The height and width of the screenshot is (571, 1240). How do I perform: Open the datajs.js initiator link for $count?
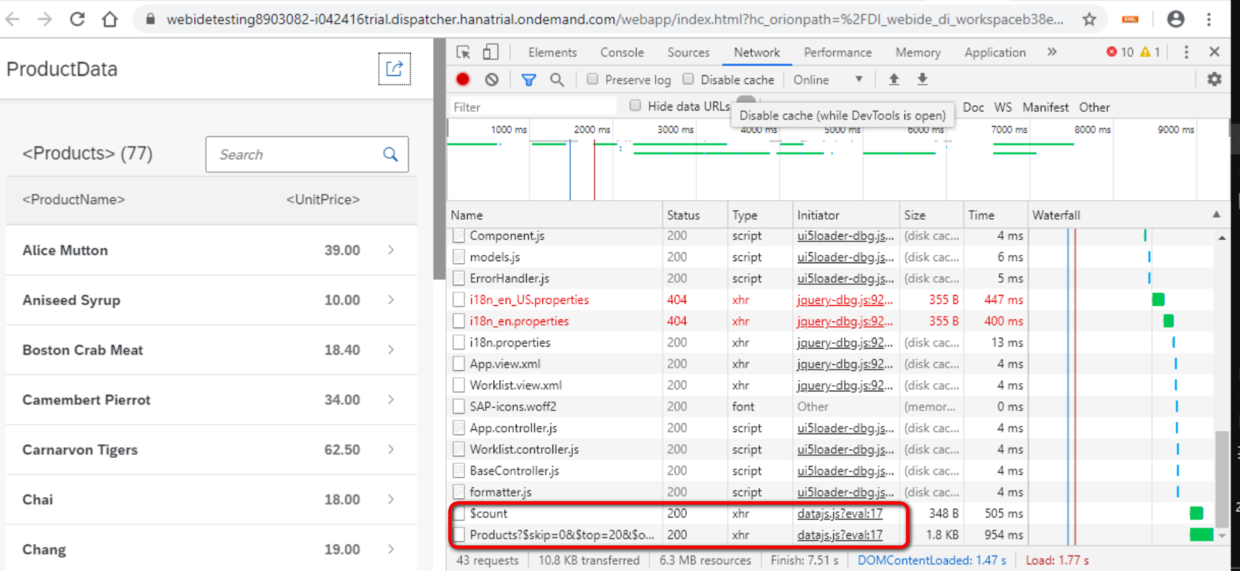pyautogui.click(x=840, y=513)
